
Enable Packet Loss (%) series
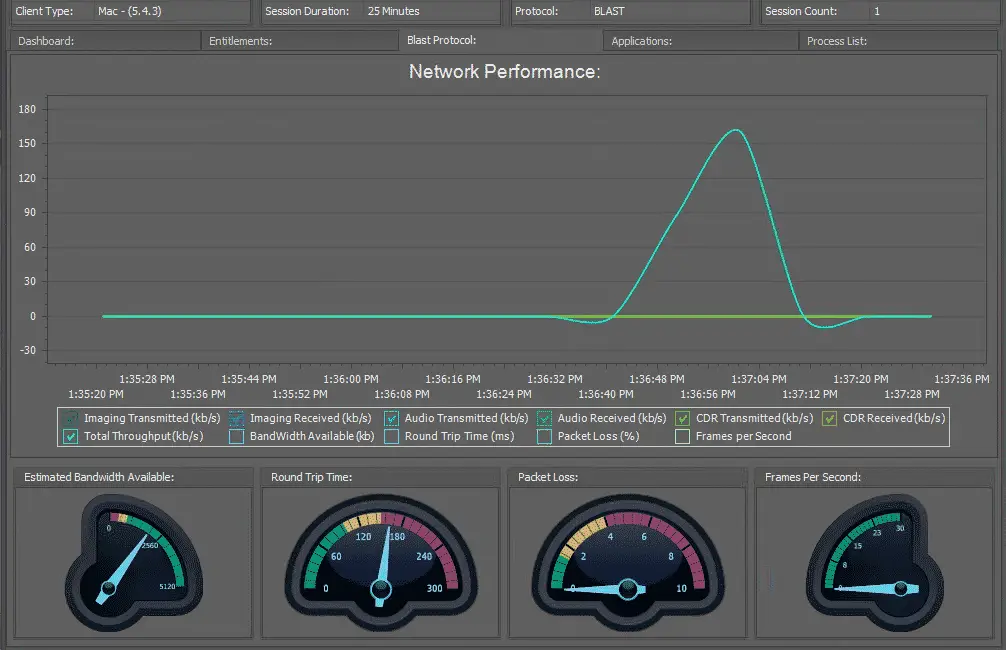point(544,436)
